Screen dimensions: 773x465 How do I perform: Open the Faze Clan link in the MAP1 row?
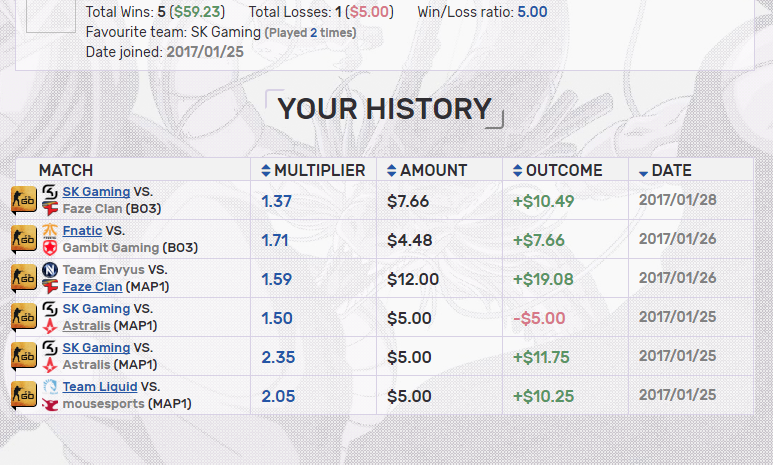(x=92, y=287)
